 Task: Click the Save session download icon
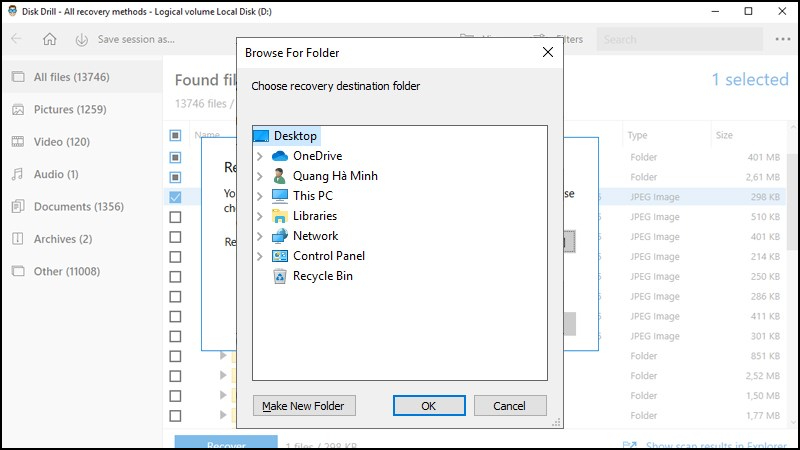(x=81, y=40)
